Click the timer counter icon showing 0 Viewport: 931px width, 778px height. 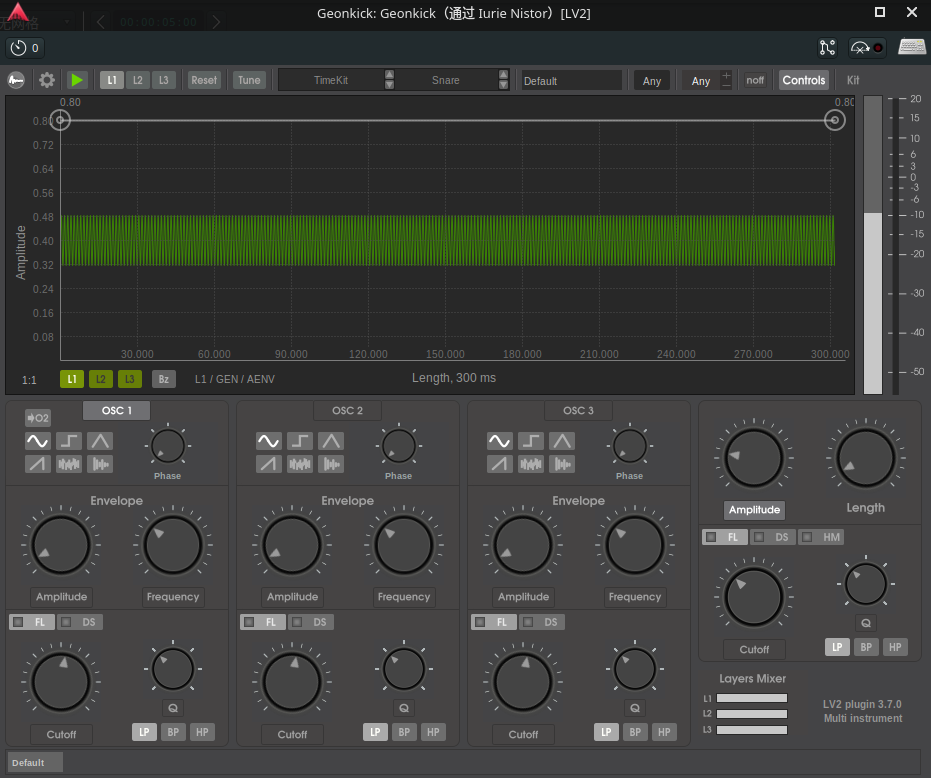[26, 48]
